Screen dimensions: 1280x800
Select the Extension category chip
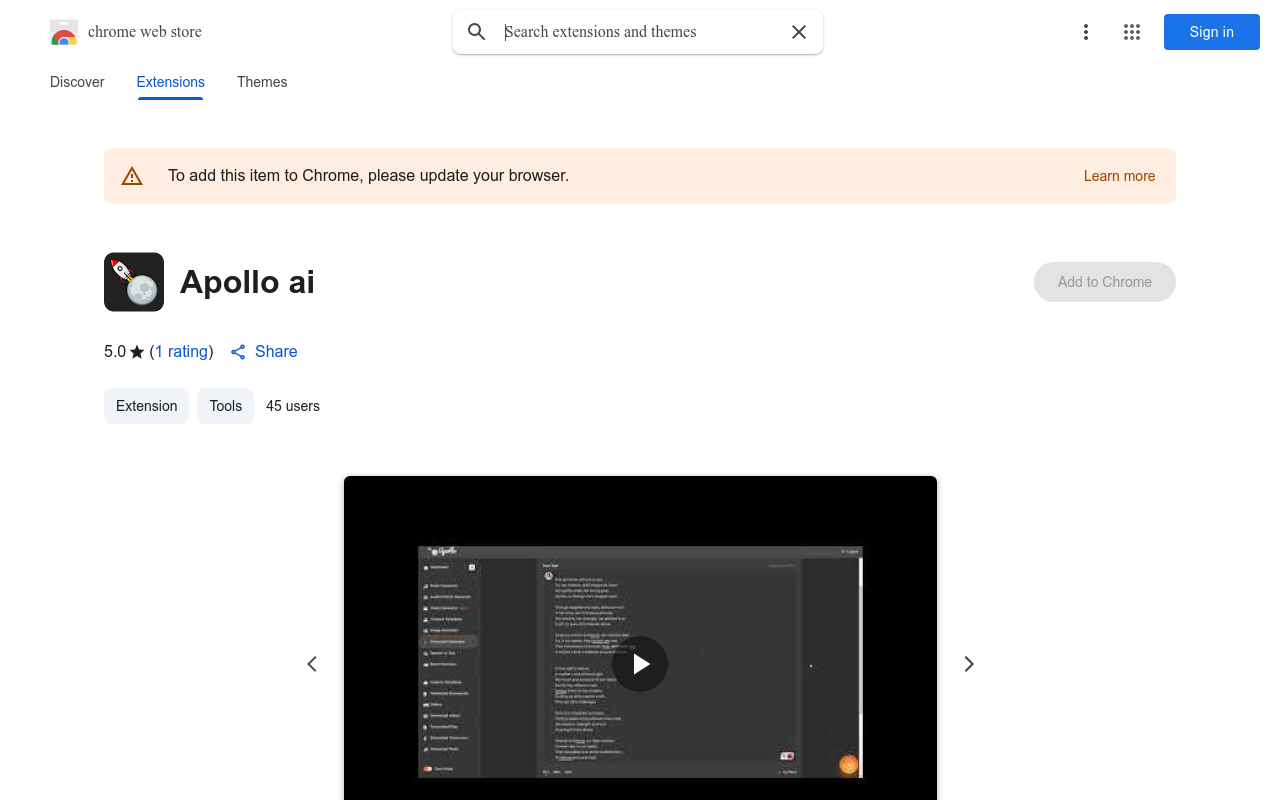[146, 406]
